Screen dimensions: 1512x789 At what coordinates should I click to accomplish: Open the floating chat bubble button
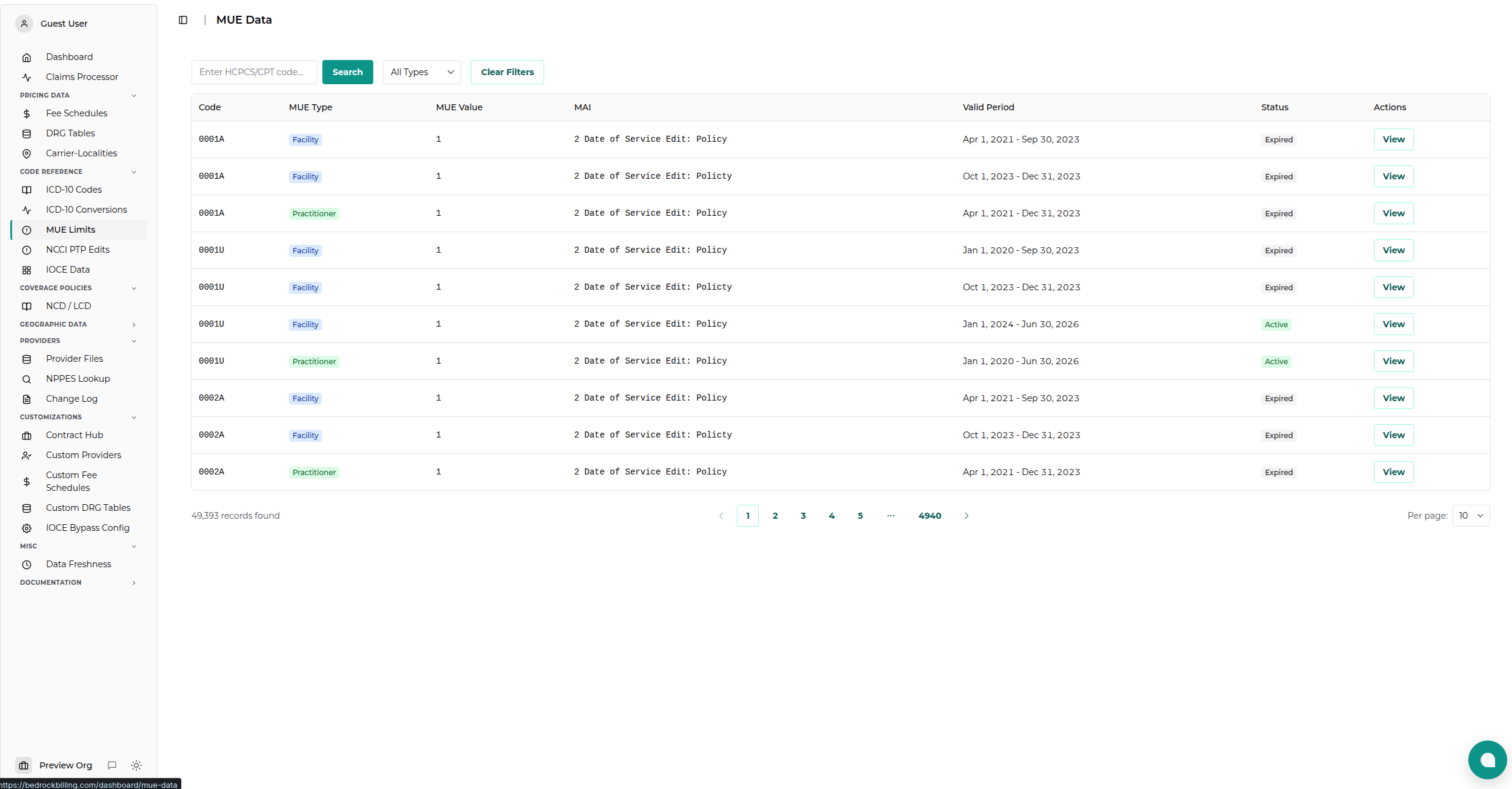[x=1487, y=760]
